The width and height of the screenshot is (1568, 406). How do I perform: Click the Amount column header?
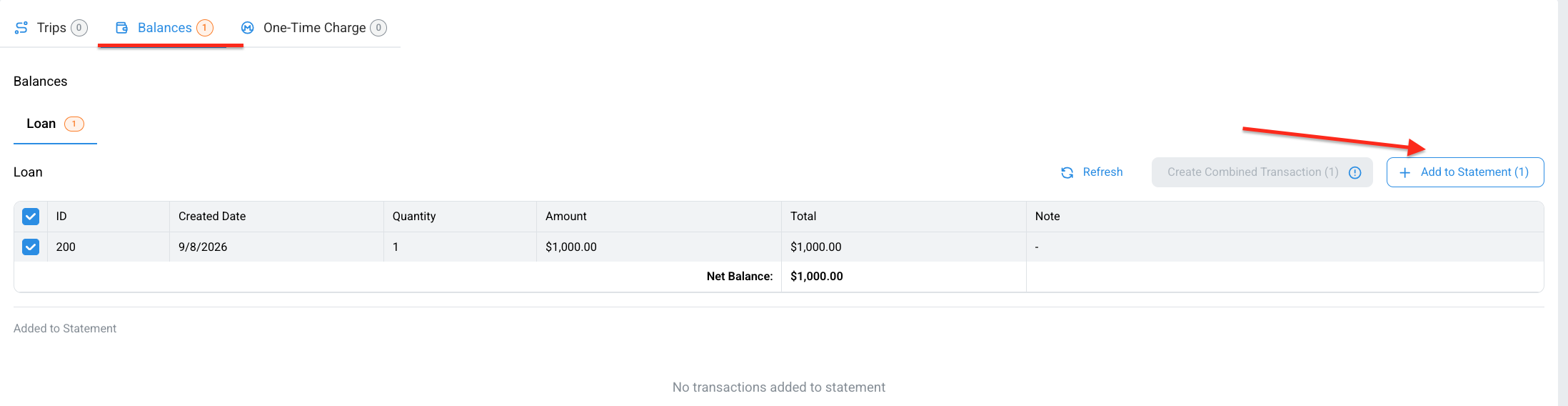click(566, 216)
